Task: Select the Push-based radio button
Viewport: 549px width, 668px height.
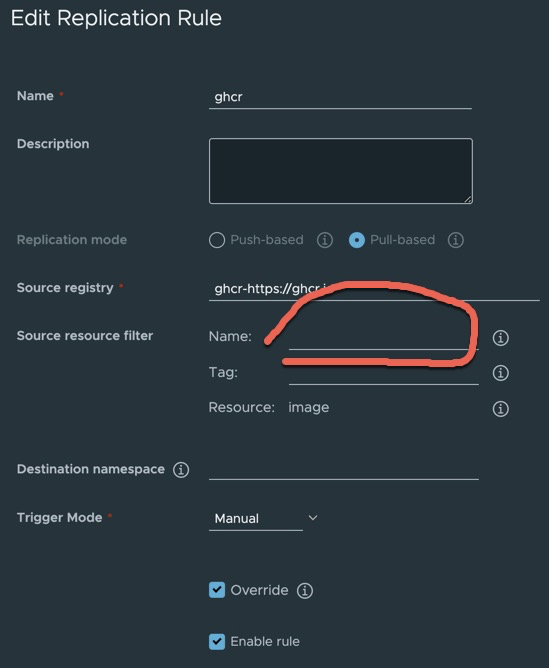Action: (217, 240)
